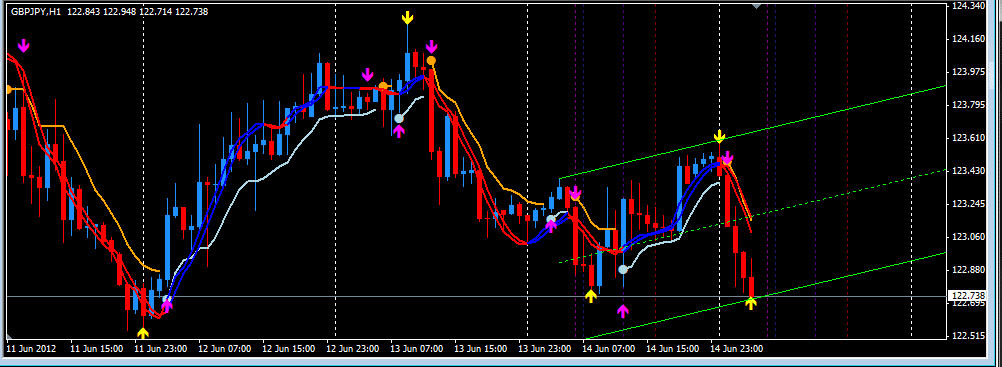The width and height of the screenshot is (1002, 367).
Task: Select yellow up arrow under 14 Jun 03:00 candle
Action: click(x=591, y=296)
